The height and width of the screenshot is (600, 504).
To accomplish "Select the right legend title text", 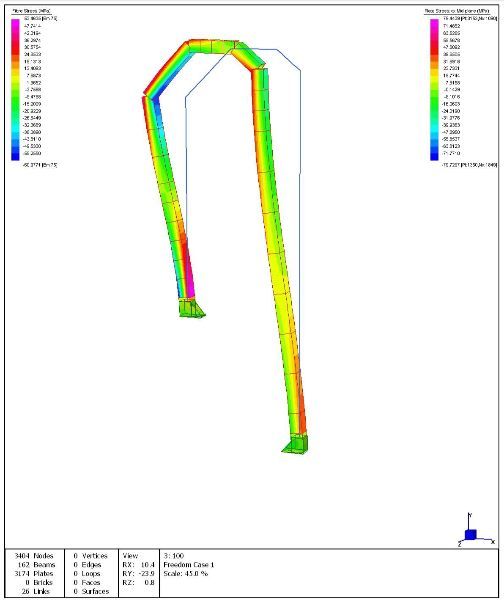I will click(x=457, y=11).
